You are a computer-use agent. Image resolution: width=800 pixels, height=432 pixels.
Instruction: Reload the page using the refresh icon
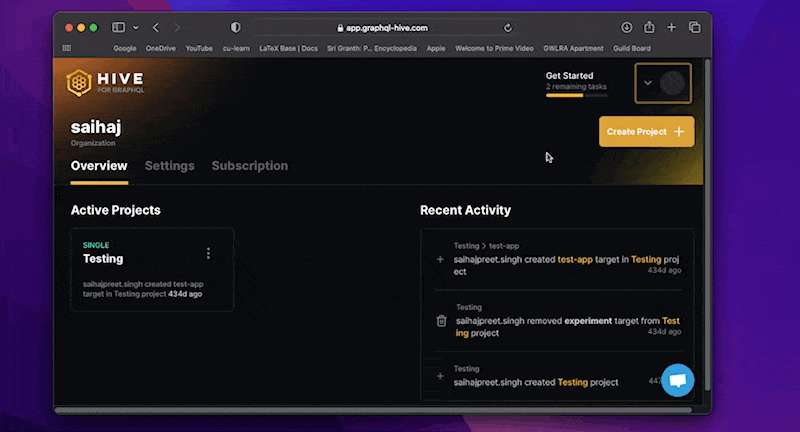tap(508, 28)
